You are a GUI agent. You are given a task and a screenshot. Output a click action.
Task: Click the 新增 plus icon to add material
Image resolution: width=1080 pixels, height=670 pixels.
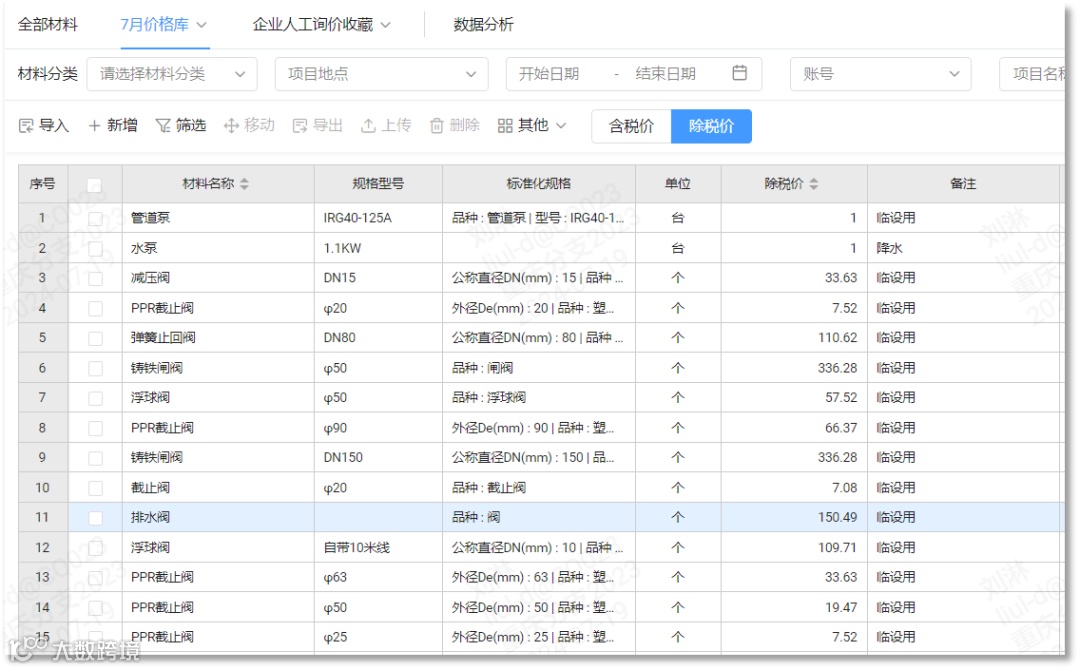tap(95, 126)
